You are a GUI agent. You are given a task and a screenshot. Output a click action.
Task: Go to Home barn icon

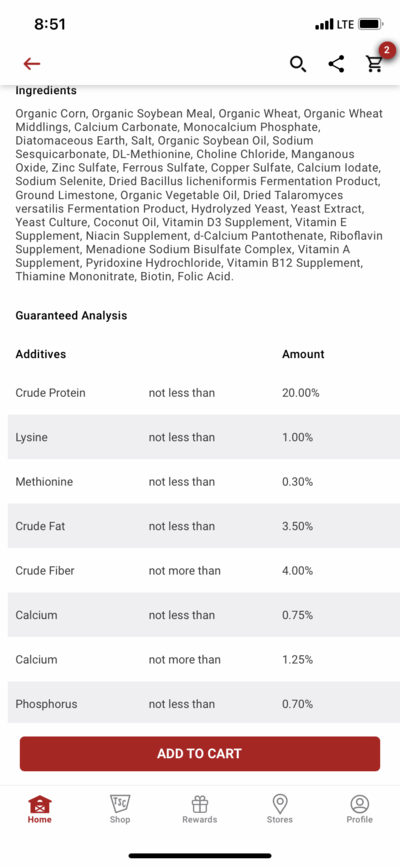point(40,804)
